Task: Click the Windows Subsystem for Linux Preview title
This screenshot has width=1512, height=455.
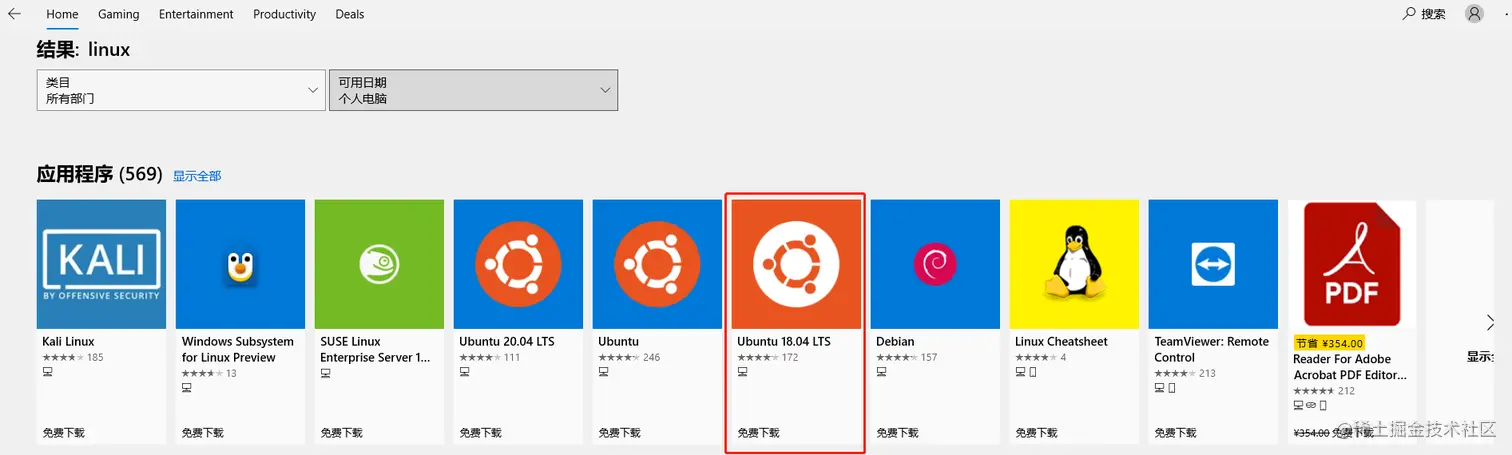Action: [x=238, y=349]
